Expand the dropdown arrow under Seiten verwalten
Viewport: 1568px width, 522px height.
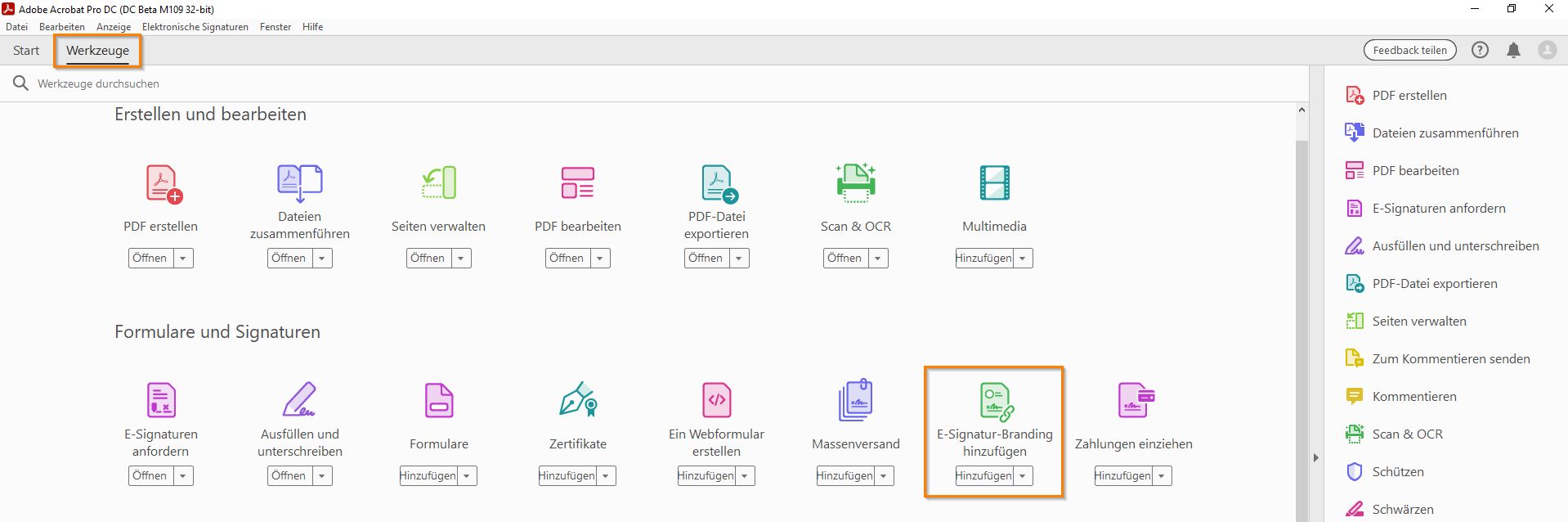click(x=461, y=259)
